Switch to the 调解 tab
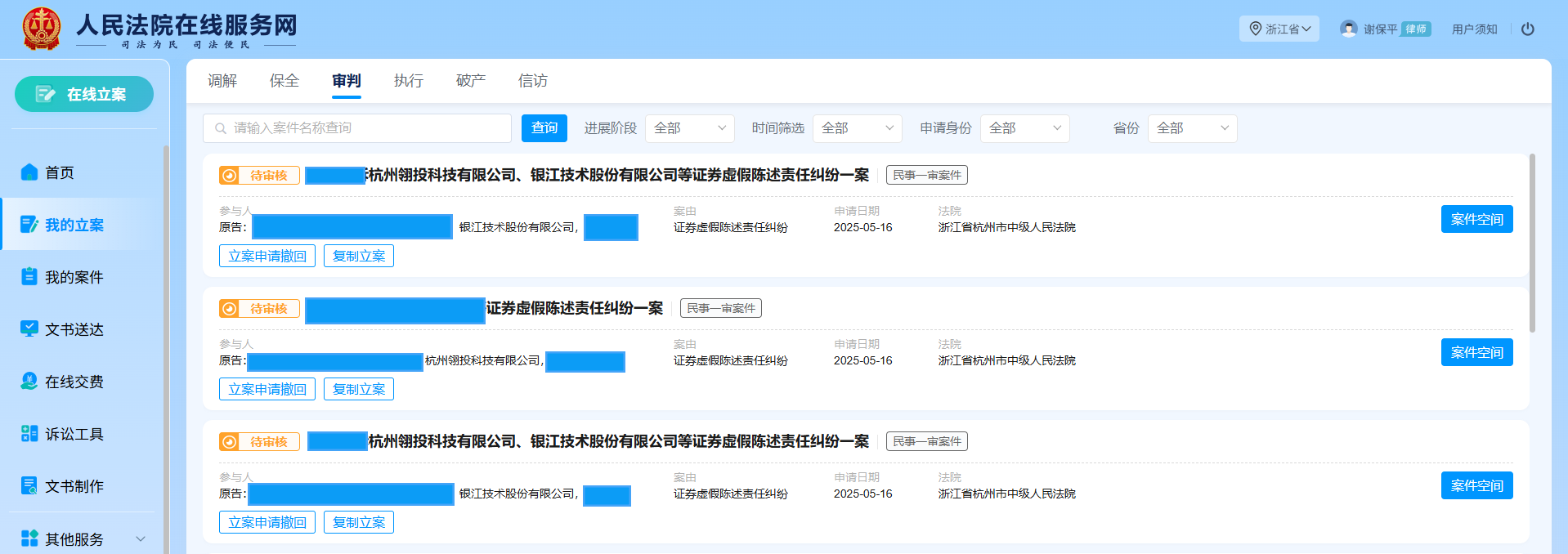 tap(222, 81)
